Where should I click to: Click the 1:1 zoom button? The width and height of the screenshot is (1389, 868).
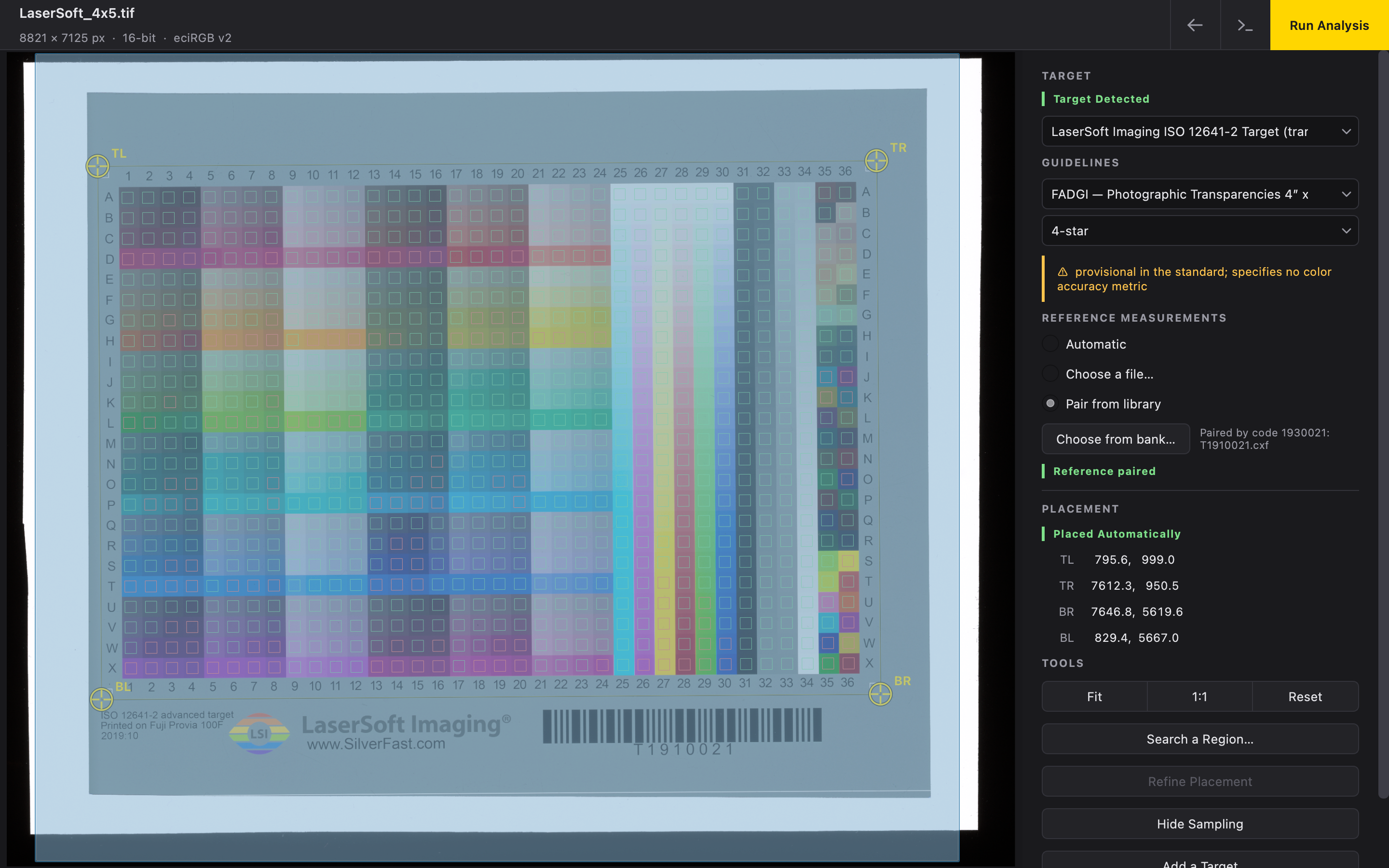(x=1199, y=696)
